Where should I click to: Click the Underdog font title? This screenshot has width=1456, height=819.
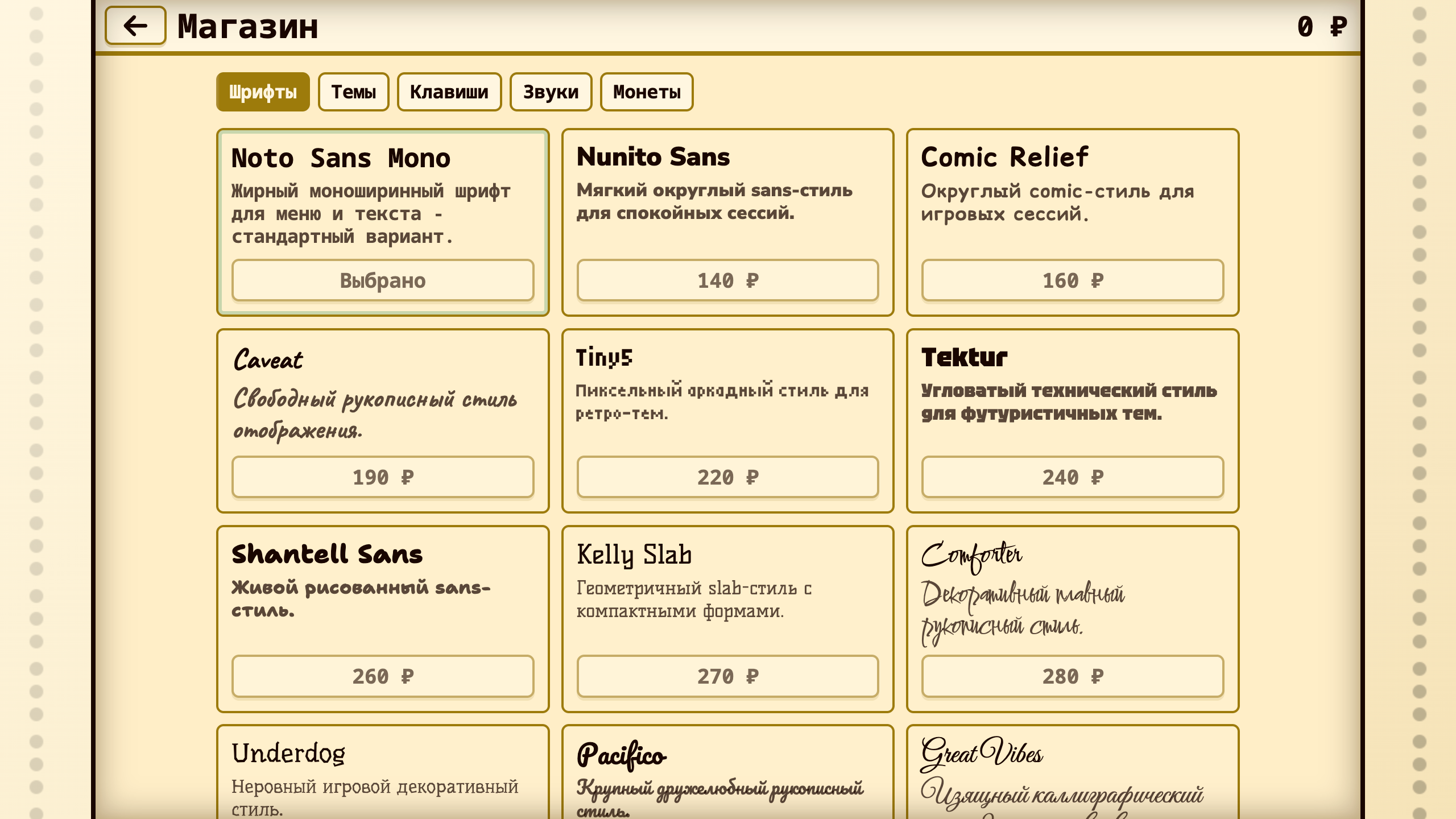pos(288,754)
